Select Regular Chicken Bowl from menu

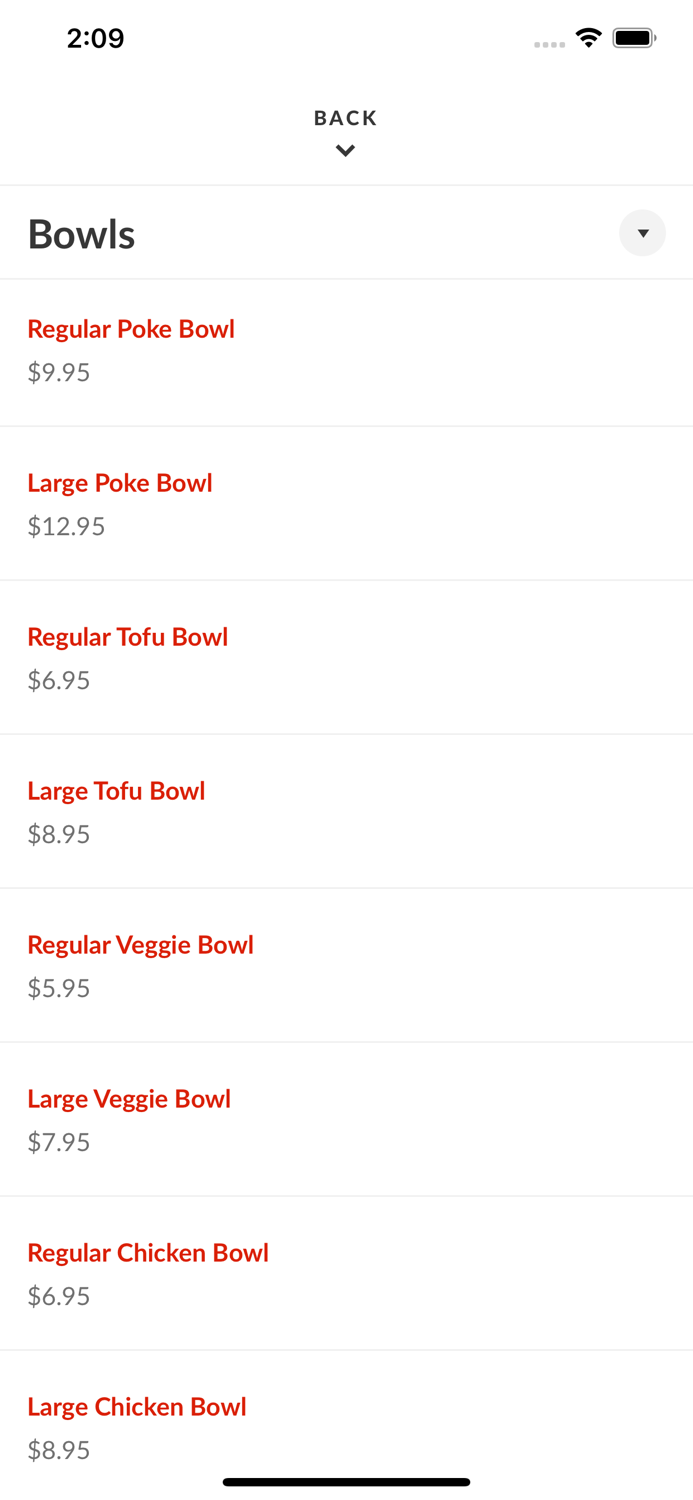click(x=148, y=1252)
